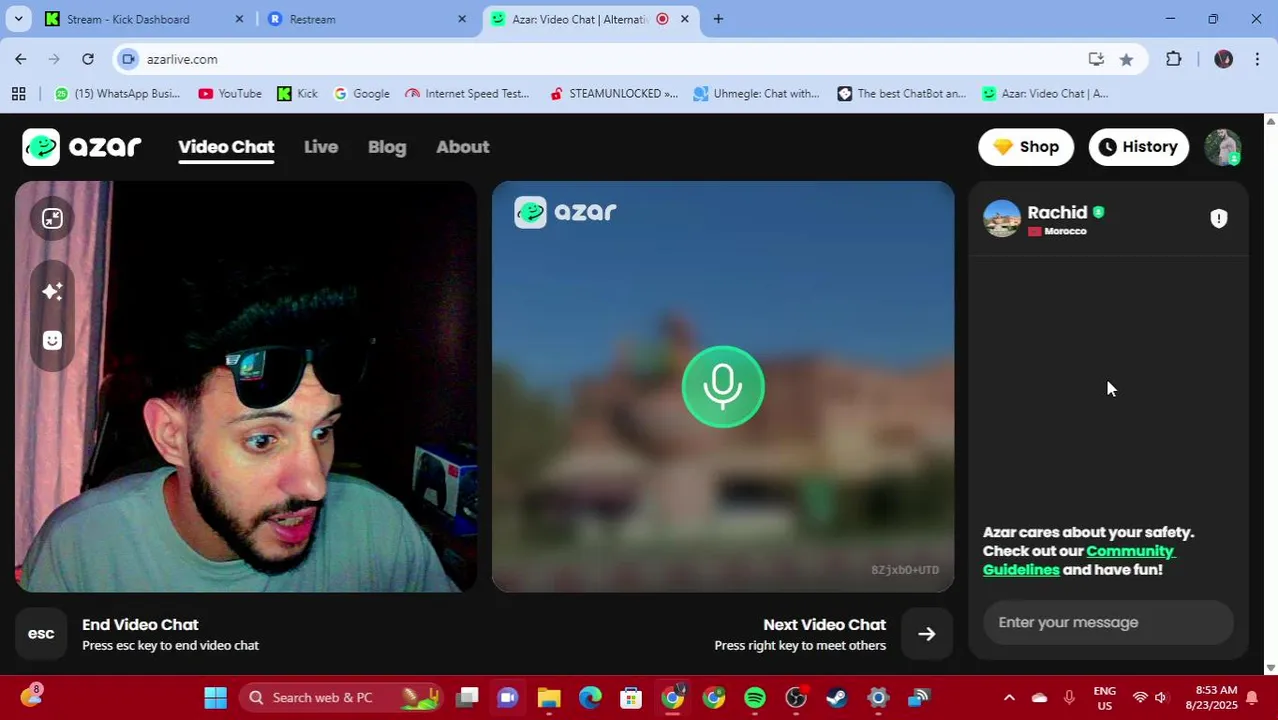Viewport: 1278px width, 720px height.
Task: Open Rachid's profile picture
Action: pos(1002,219)
